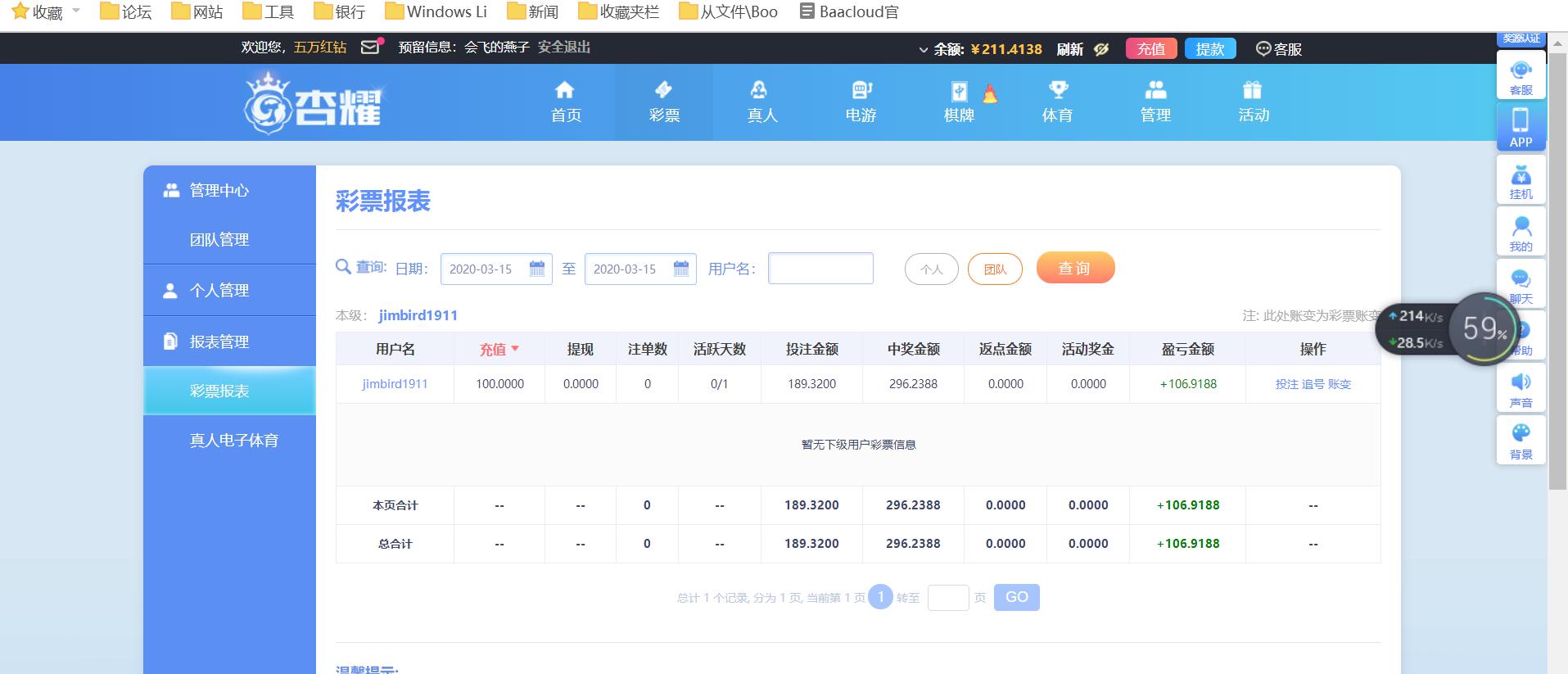1568x674 pixels.
Task: Click the 用户名 input field
Action: pyautogui.click(x=820, y=269)
